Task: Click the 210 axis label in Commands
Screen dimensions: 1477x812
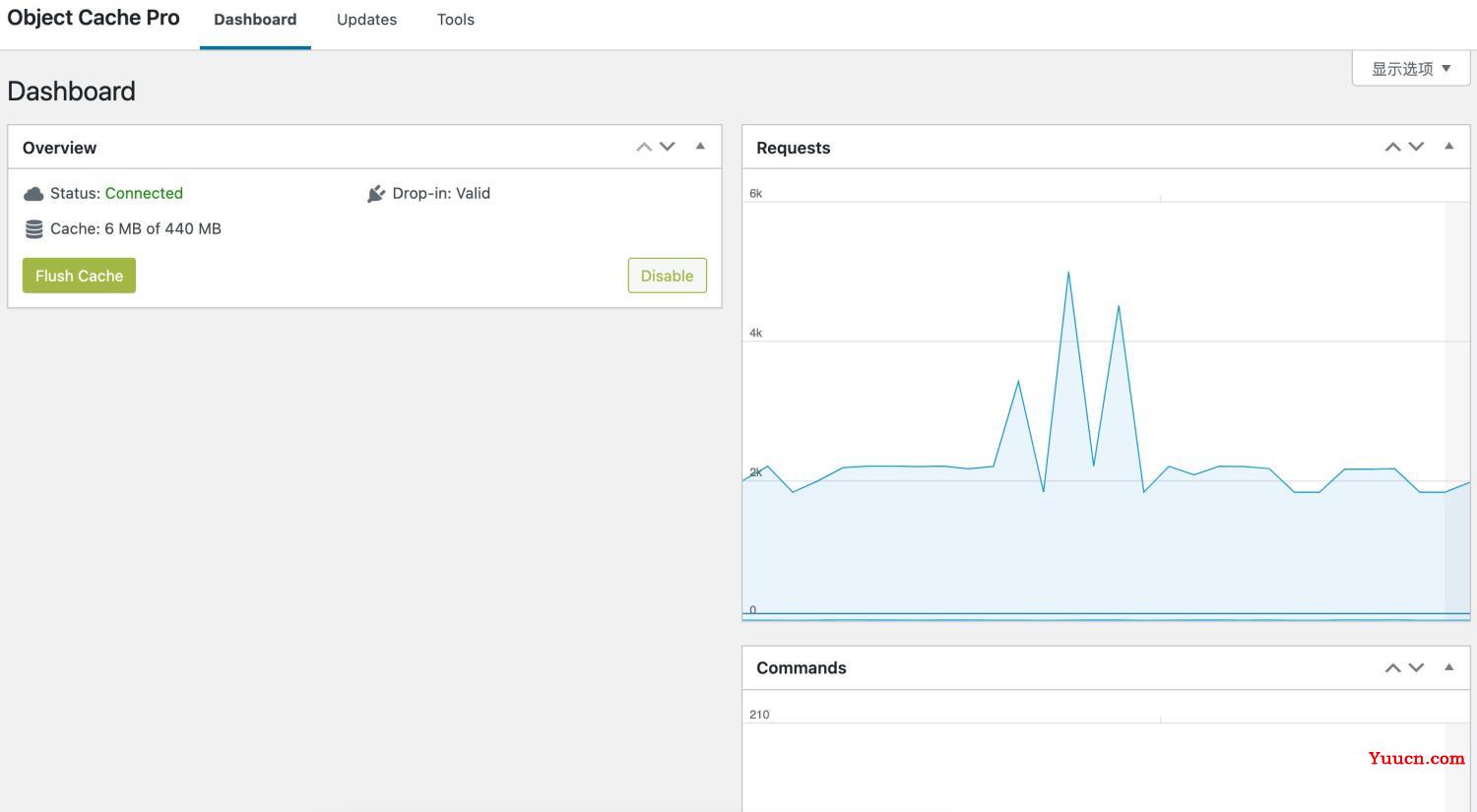Action: (759, 715)
